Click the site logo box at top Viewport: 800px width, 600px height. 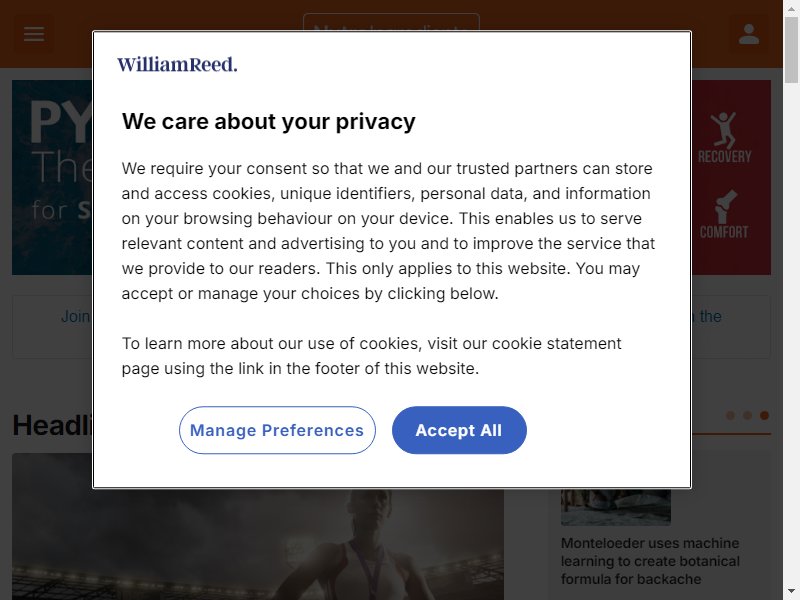coord(391,22)
